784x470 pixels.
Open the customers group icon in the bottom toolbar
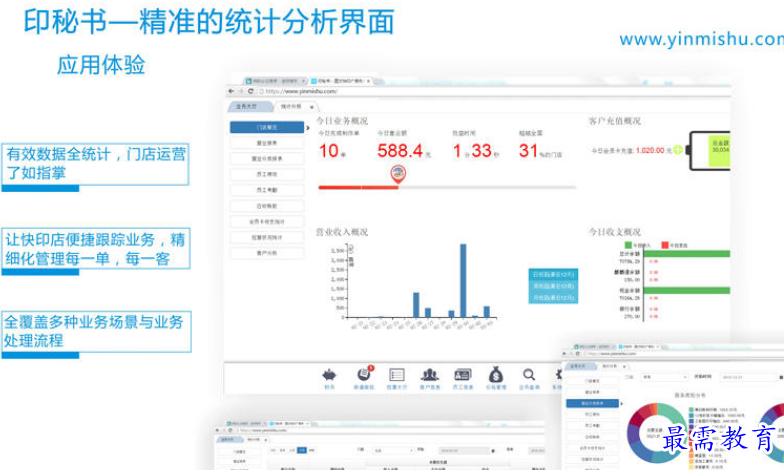tap(430, 374)
